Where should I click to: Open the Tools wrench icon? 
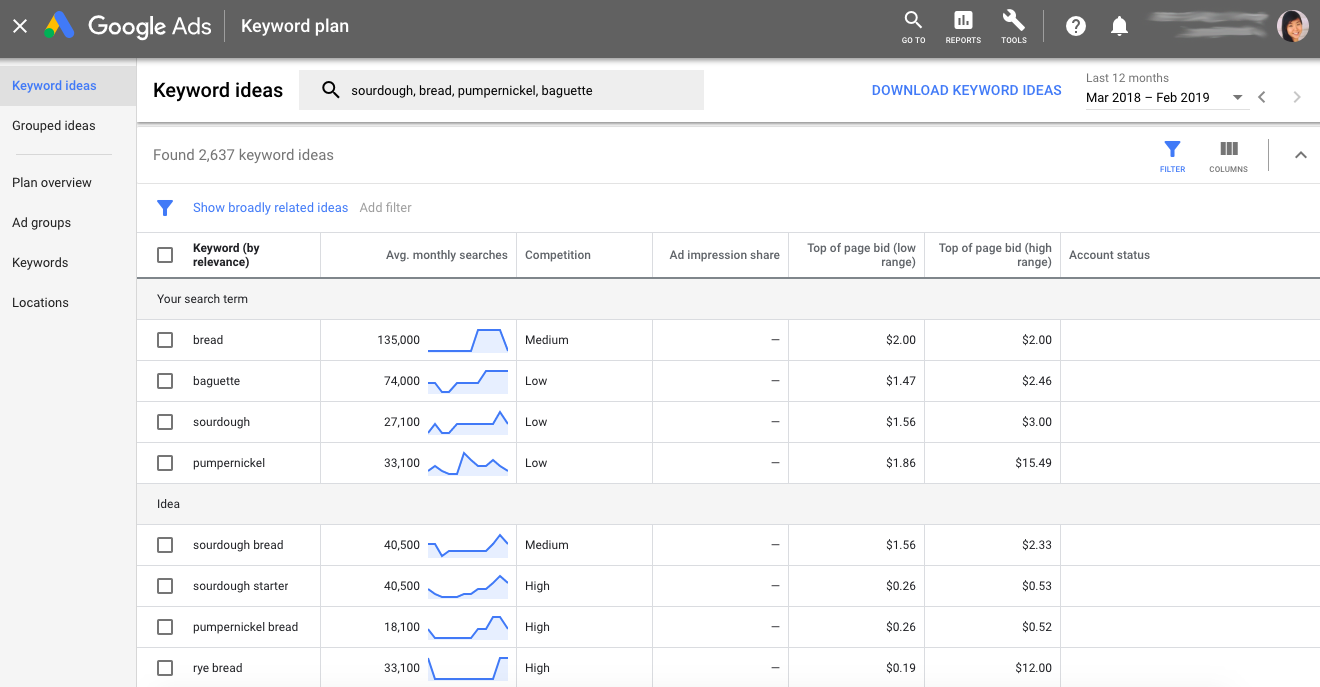tap(1013, 26)
